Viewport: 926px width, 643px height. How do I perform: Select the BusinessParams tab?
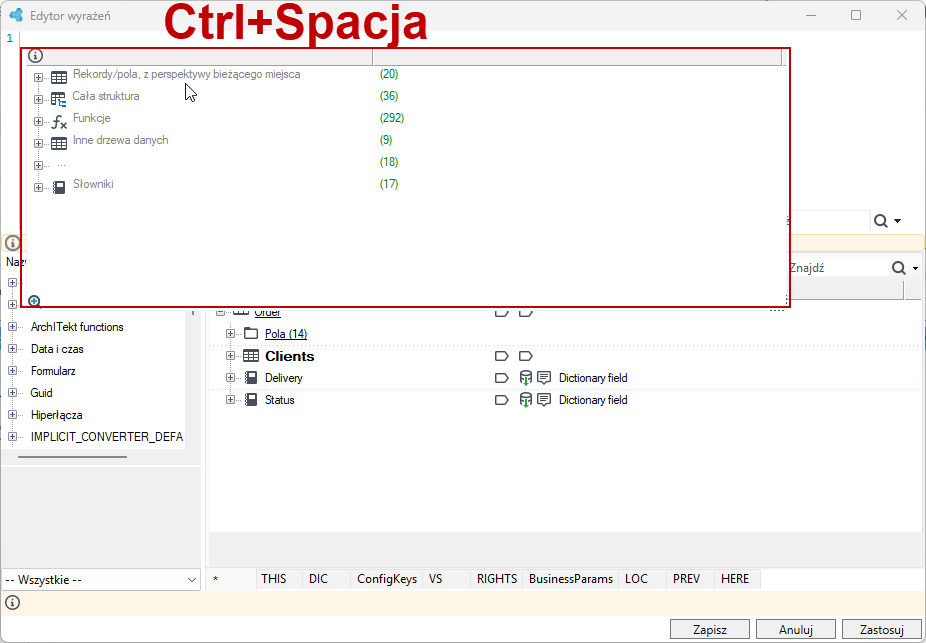pos(571,579)
